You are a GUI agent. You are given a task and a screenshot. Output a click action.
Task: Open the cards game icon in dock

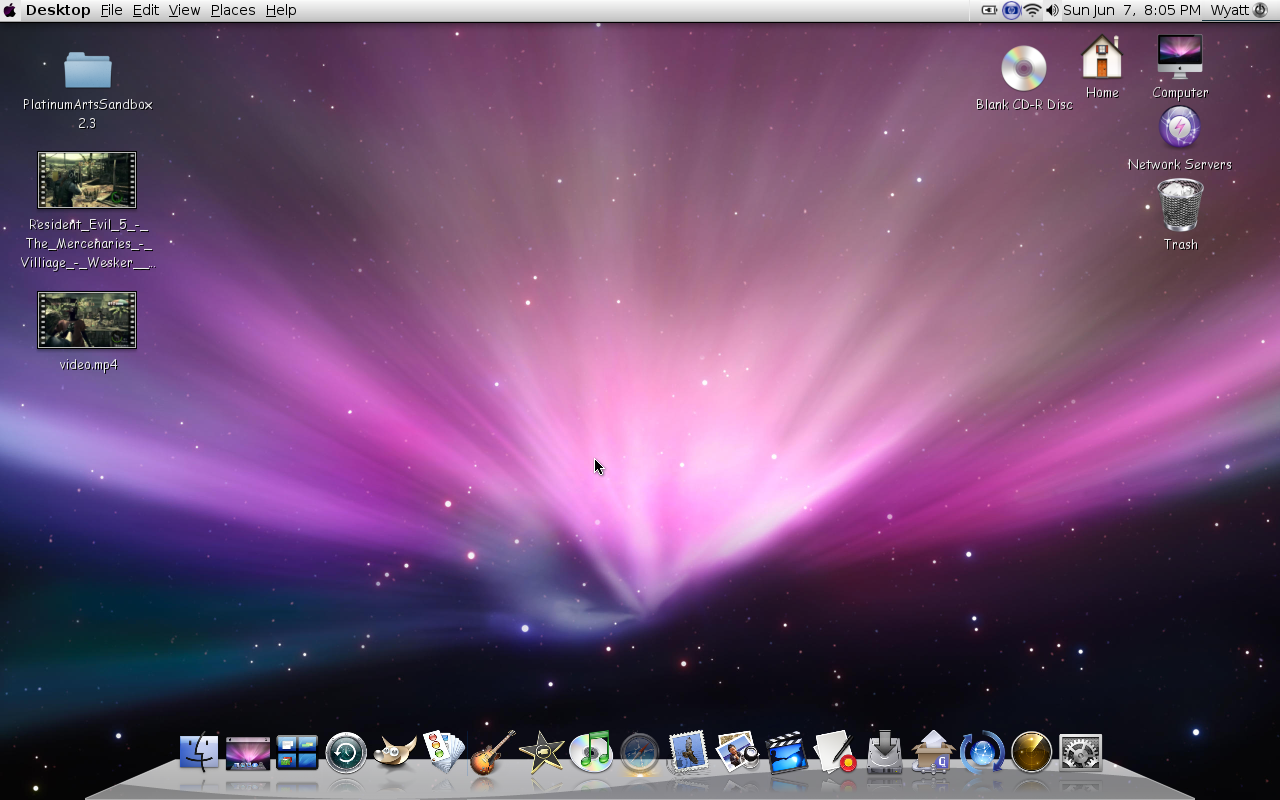[x=444, y=751]
